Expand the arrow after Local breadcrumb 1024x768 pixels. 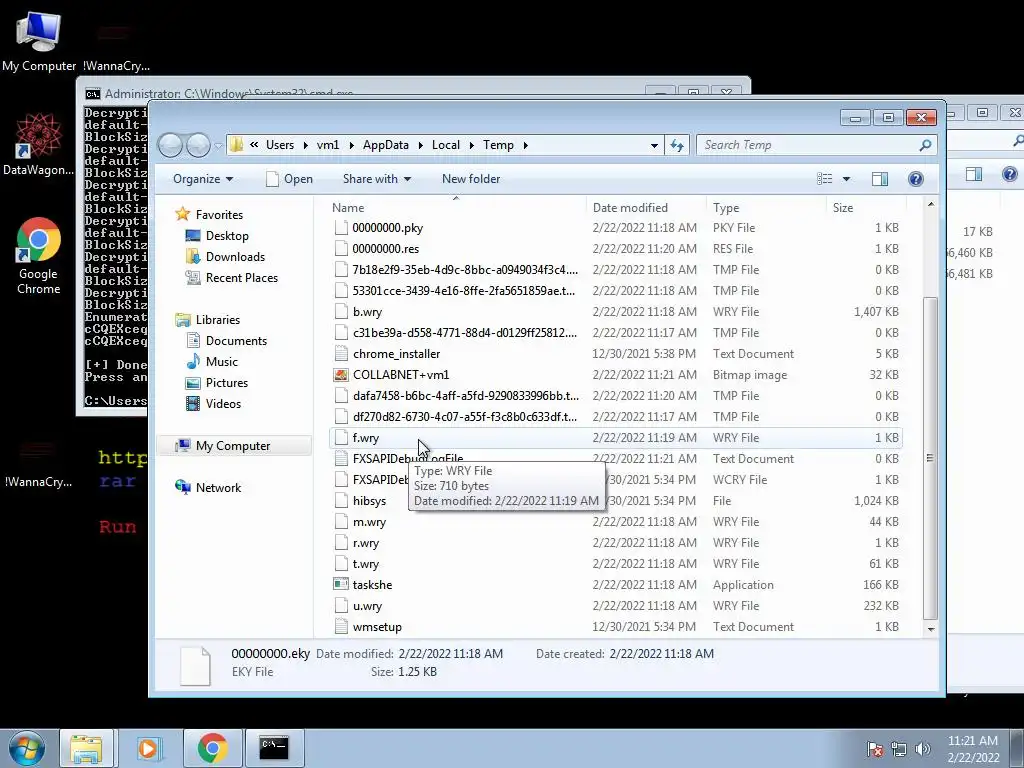point(472,145)
